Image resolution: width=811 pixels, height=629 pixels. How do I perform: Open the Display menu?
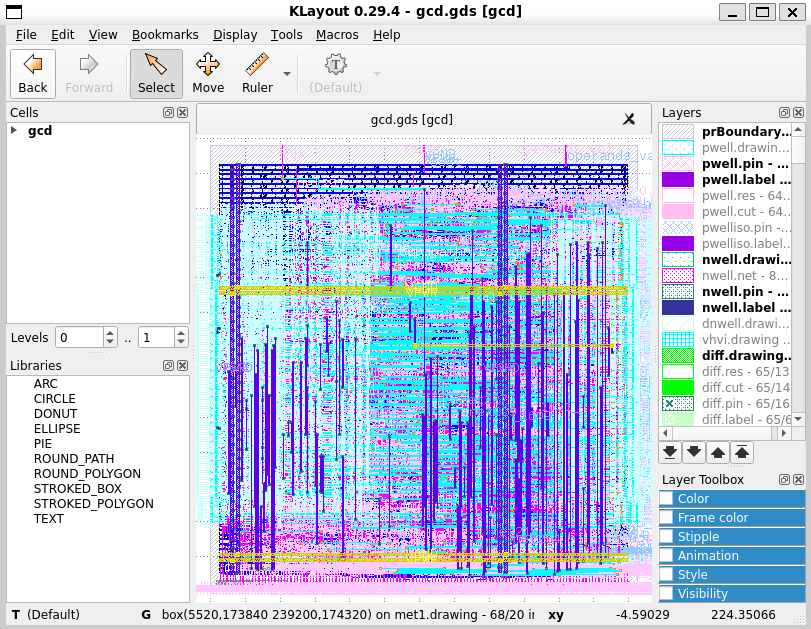pyautogui.click(x=235, y=35)
